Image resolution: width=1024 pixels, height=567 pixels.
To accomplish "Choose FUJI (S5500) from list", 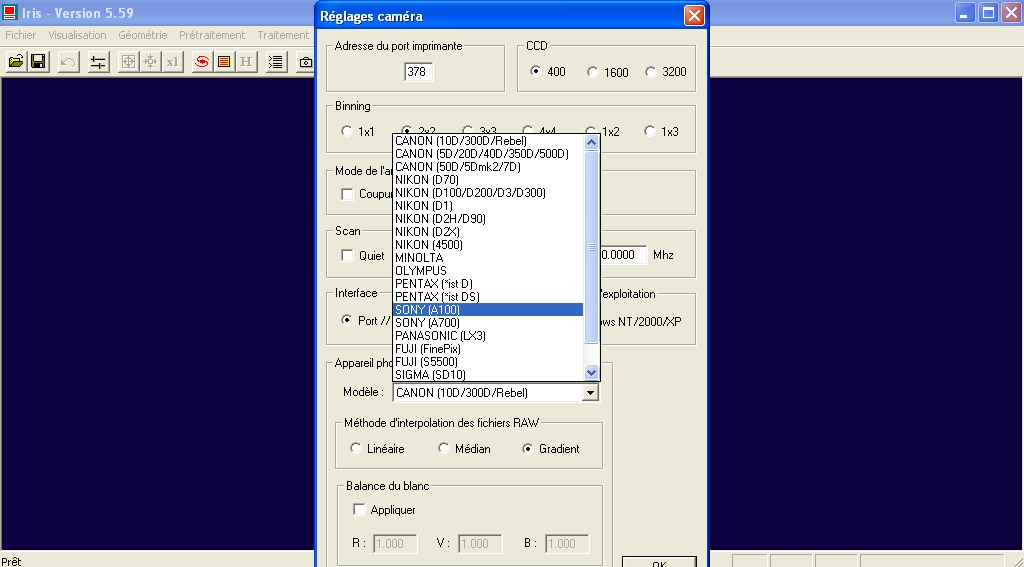I will (x=488, y=362).
